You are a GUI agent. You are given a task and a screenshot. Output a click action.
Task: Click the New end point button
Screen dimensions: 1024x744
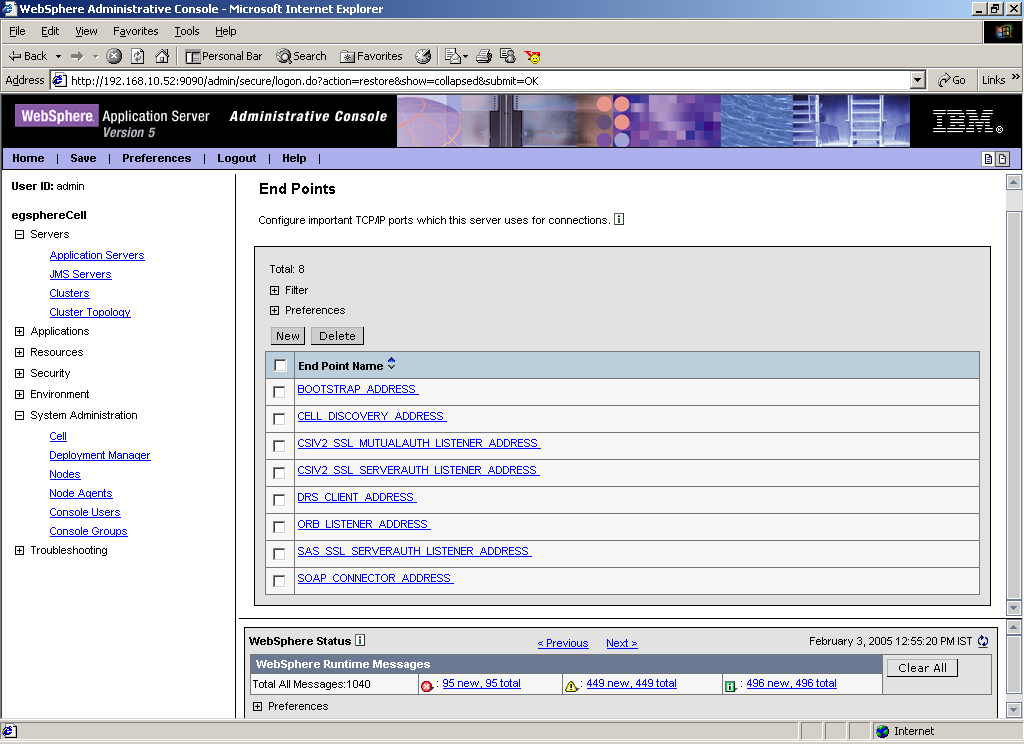click(288, 336)
